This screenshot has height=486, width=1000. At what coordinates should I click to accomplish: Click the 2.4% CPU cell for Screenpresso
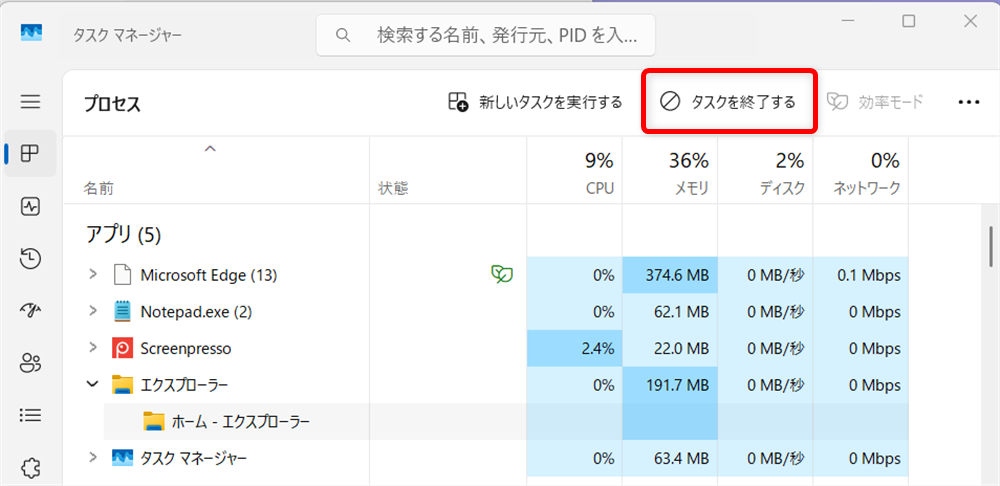tap(575, 348)
